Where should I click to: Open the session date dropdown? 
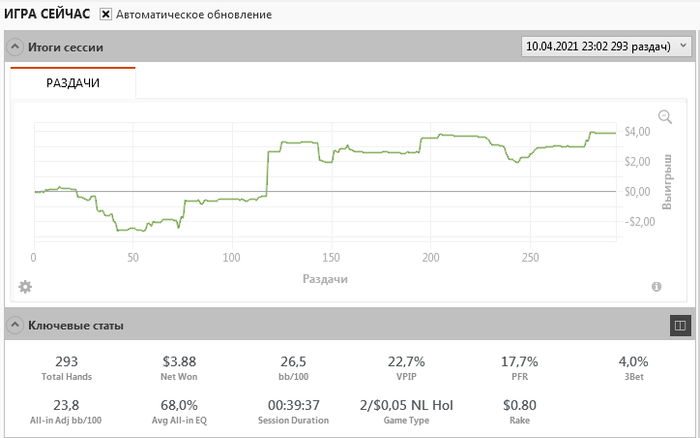click(606, 46)
